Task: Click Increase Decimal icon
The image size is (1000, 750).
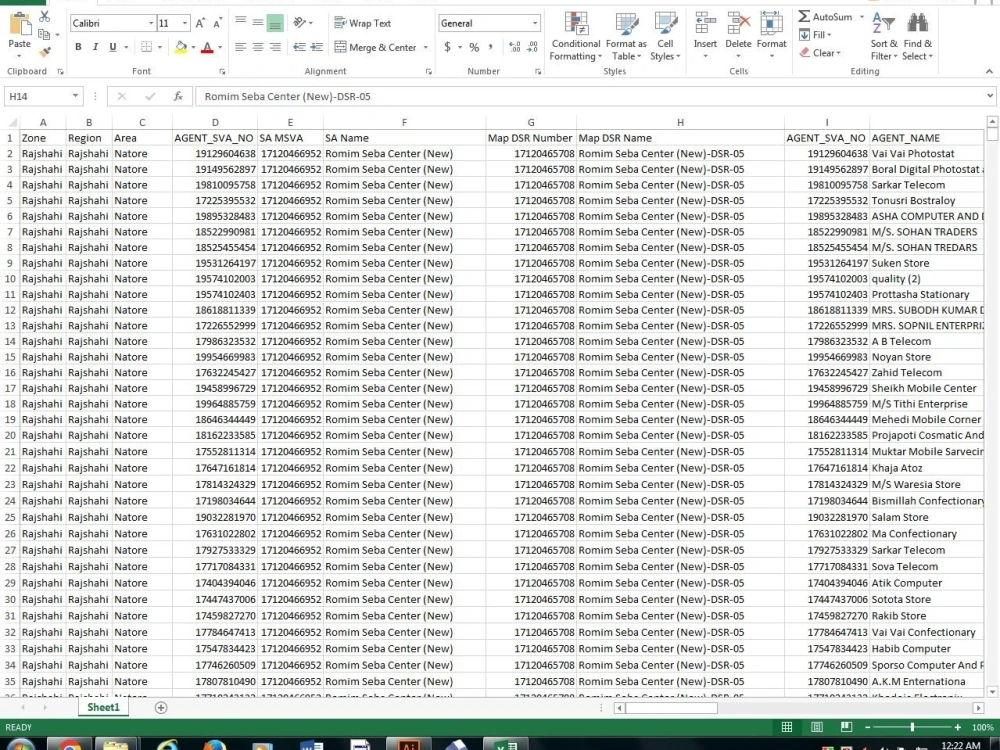Action: click(x=514, y=47)
